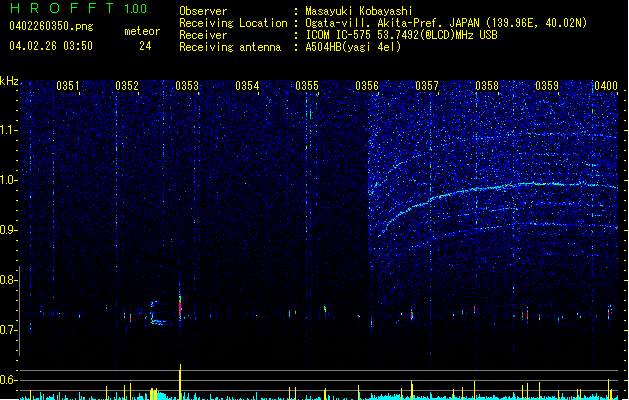
Task: Click the 0400 time marker
Action: point(606,86)
